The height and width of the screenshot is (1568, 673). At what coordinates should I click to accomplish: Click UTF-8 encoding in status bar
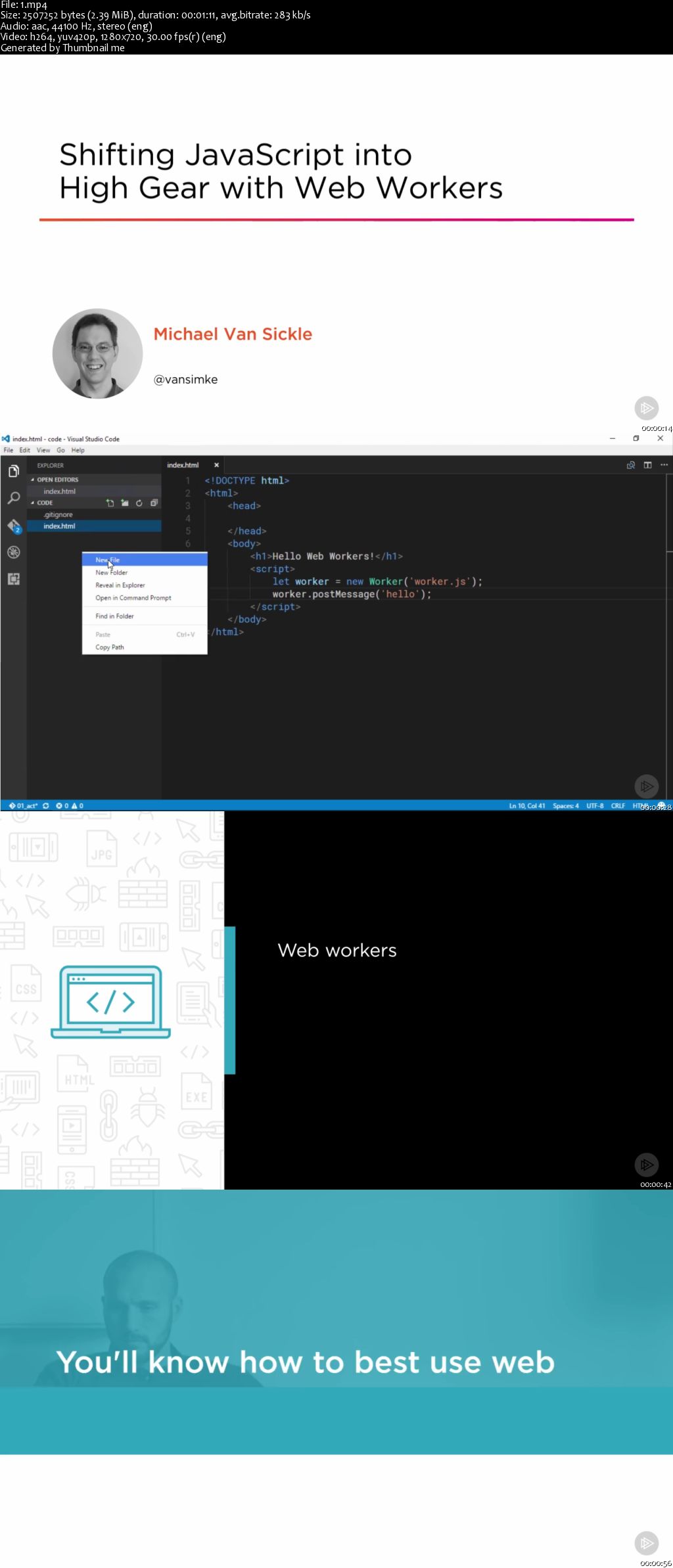(x=595, y=805)
